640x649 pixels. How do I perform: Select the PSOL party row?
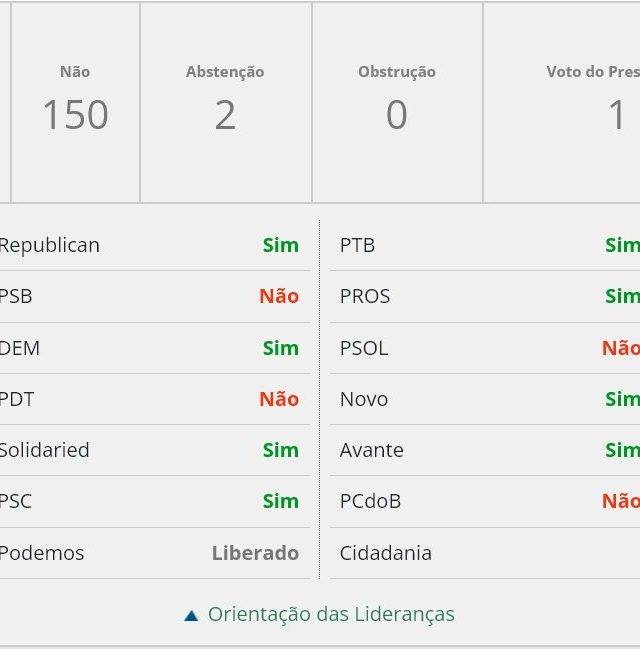[487, 348]
